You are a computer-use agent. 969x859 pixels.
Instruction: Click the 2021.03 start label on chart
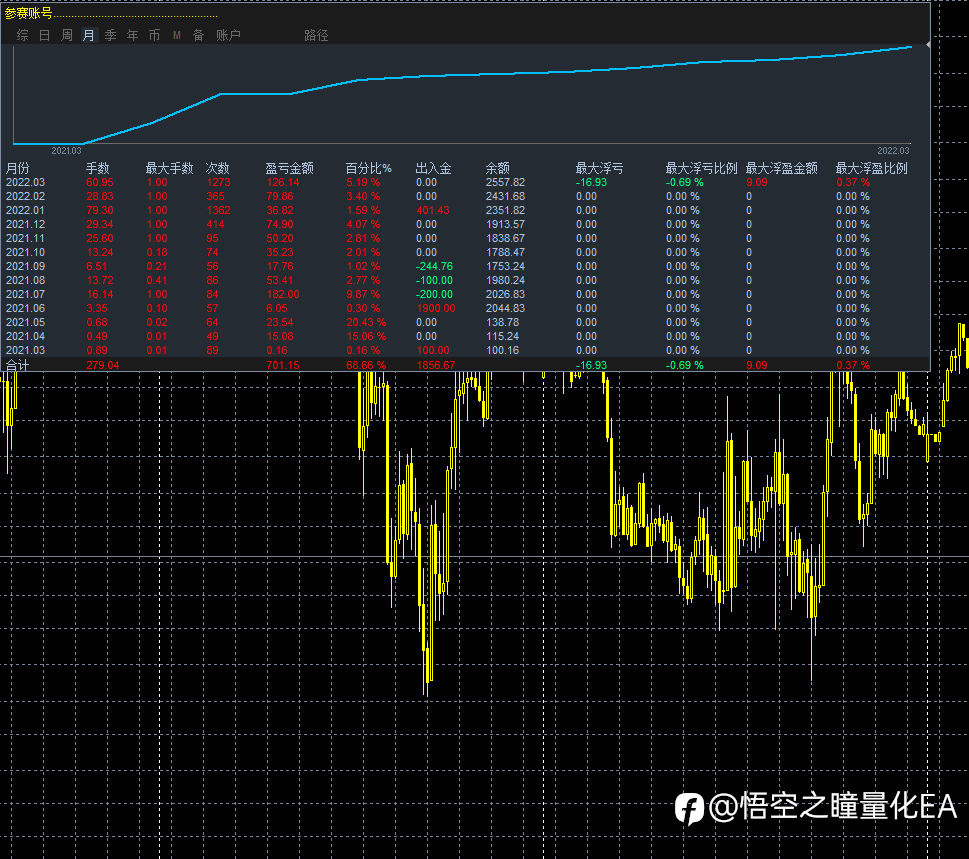[x=66, y=150]
